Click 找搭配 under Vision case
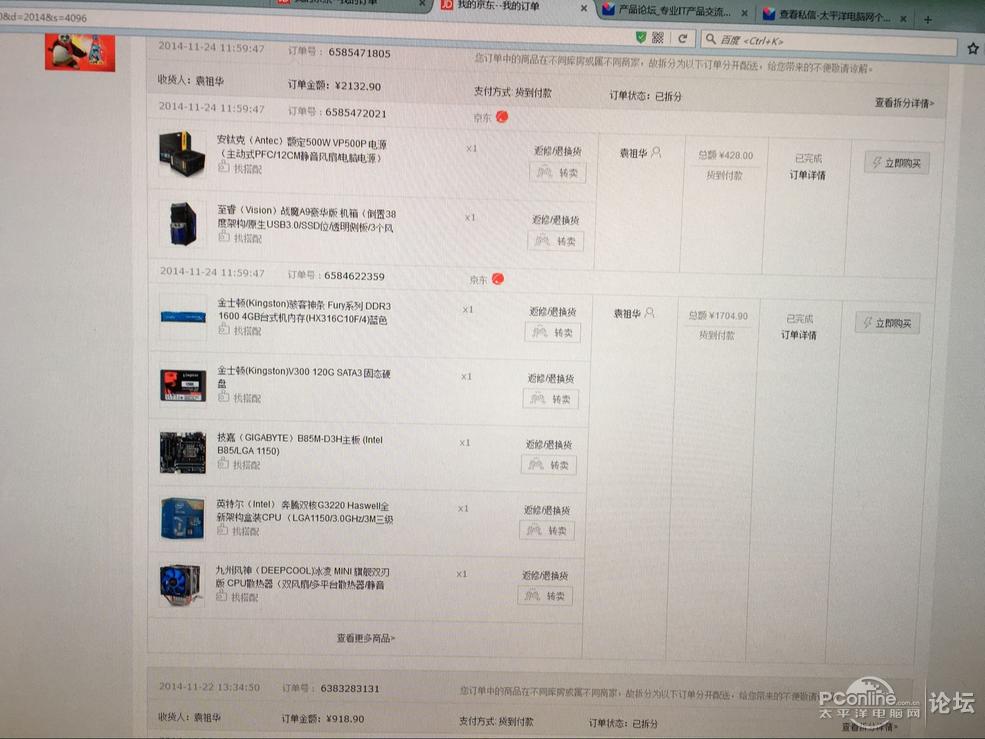Image resolution: width=985 pixels, height=739 pixels. [241, 238]
